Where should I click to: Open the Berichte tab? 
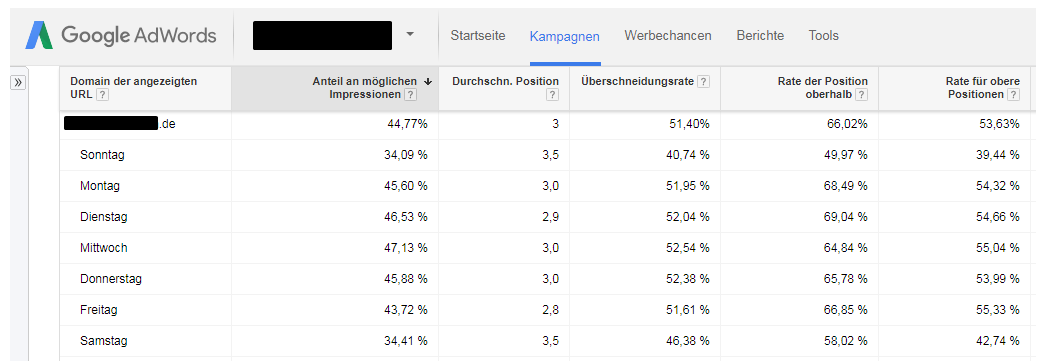coord(760,35)
